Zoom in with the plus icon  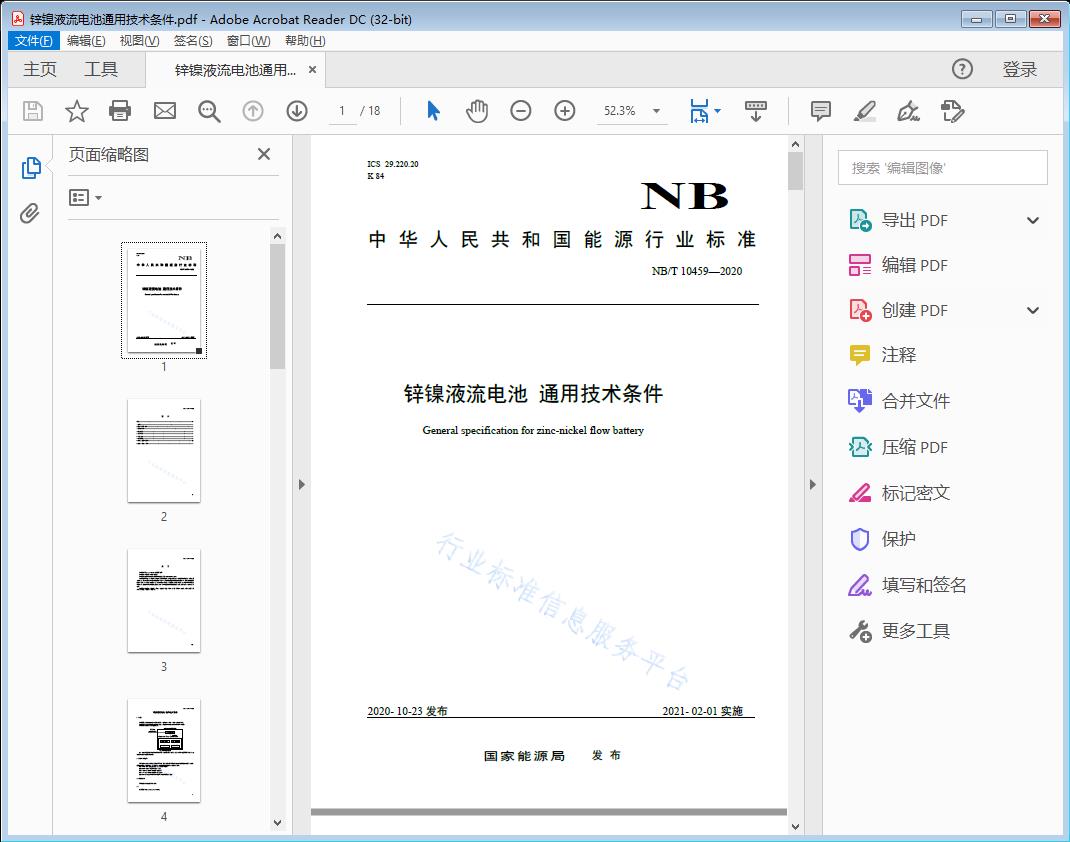[564, 111]
